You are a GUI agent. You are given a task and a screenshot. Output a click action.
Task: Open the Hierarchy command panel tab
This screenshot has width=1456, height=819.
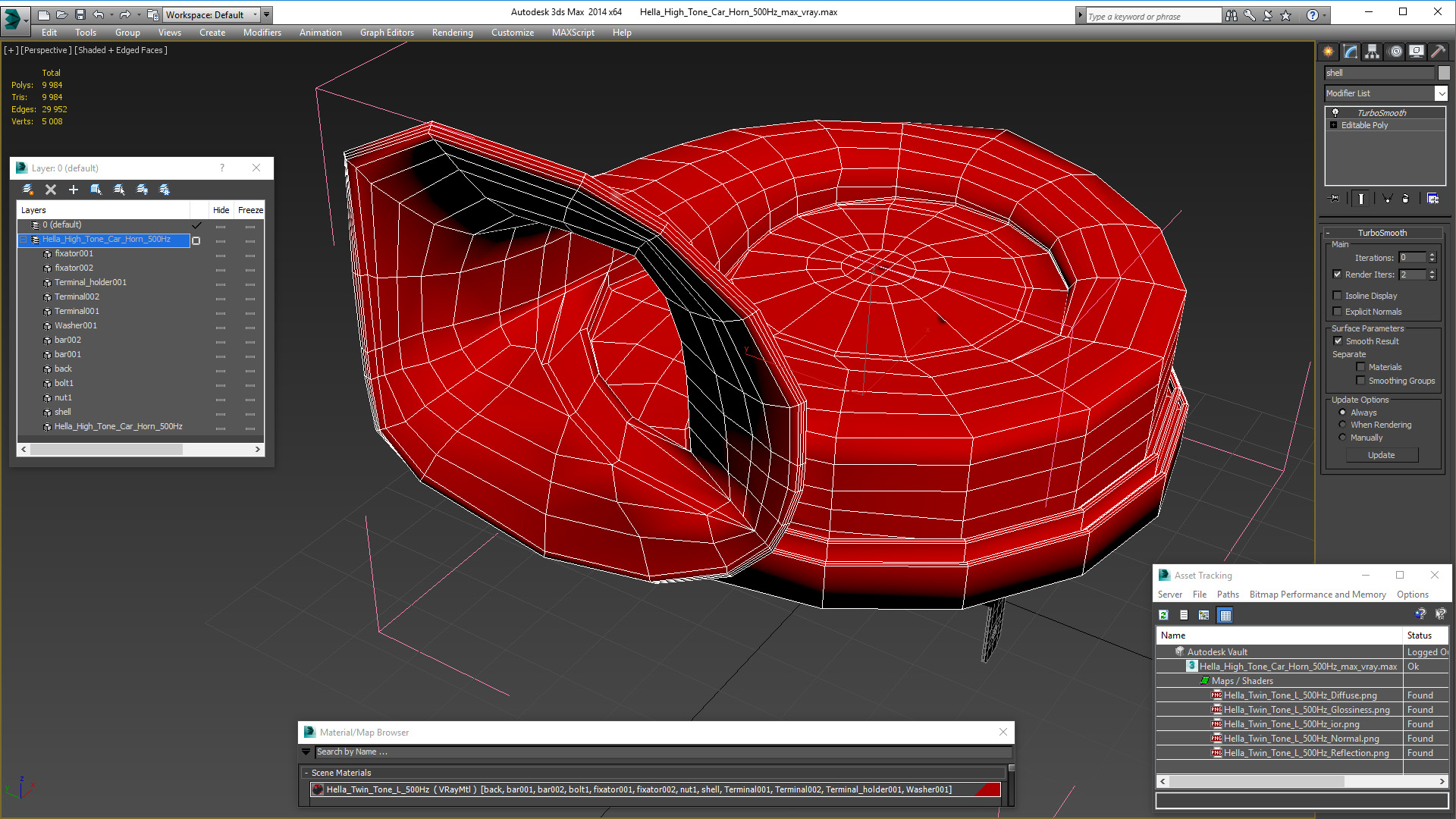(x=1372, y=52)
